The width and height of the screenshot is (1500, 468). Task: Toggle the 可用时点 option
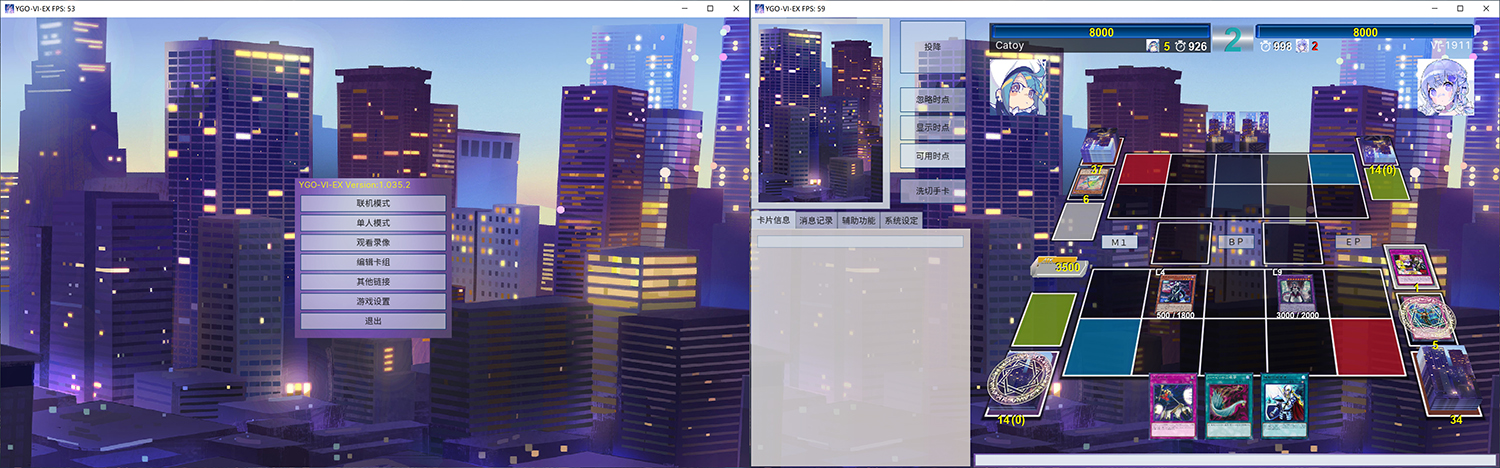(933, 155)
